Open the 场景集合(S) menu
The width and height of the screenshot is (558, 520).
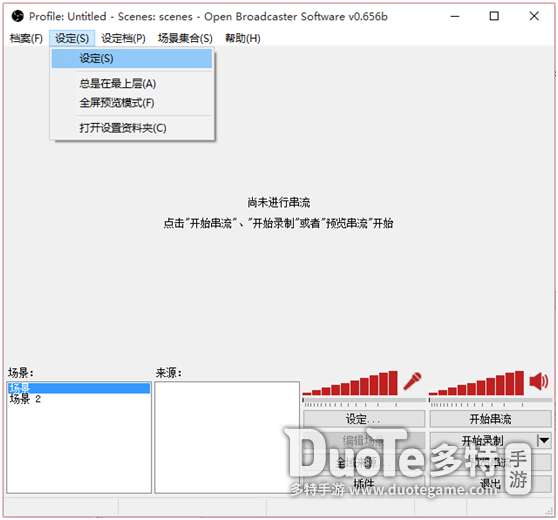[185, 38]
